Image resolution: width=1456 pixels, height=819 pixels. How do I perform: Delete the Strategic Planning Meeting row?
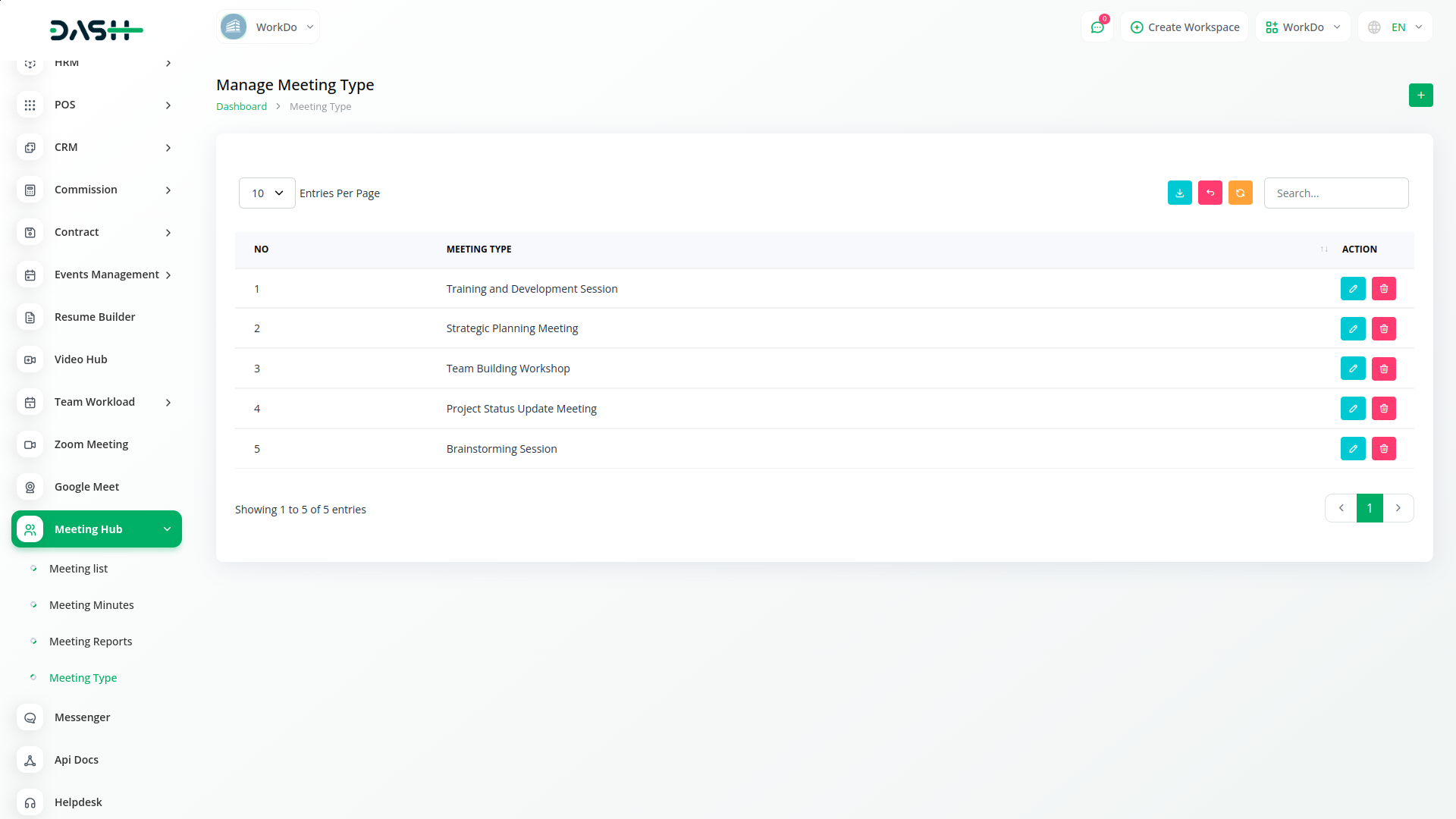(1383, 328)
